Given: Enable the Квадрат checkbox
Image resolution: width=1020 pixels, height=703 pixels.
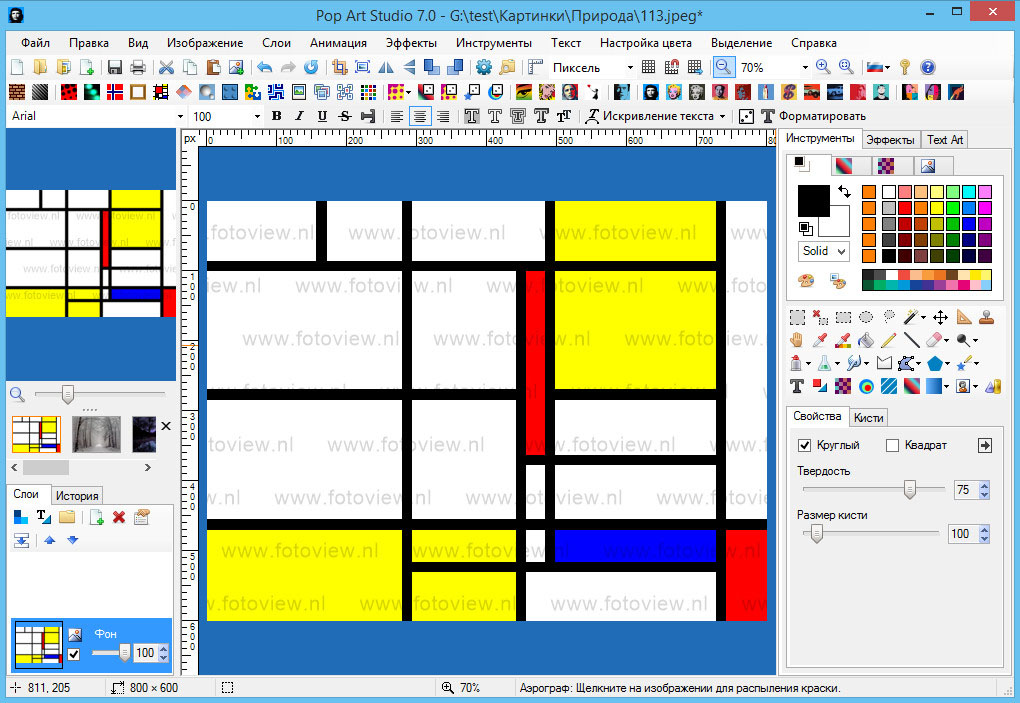Looking at the screenshot, I should tap(892, 445).
